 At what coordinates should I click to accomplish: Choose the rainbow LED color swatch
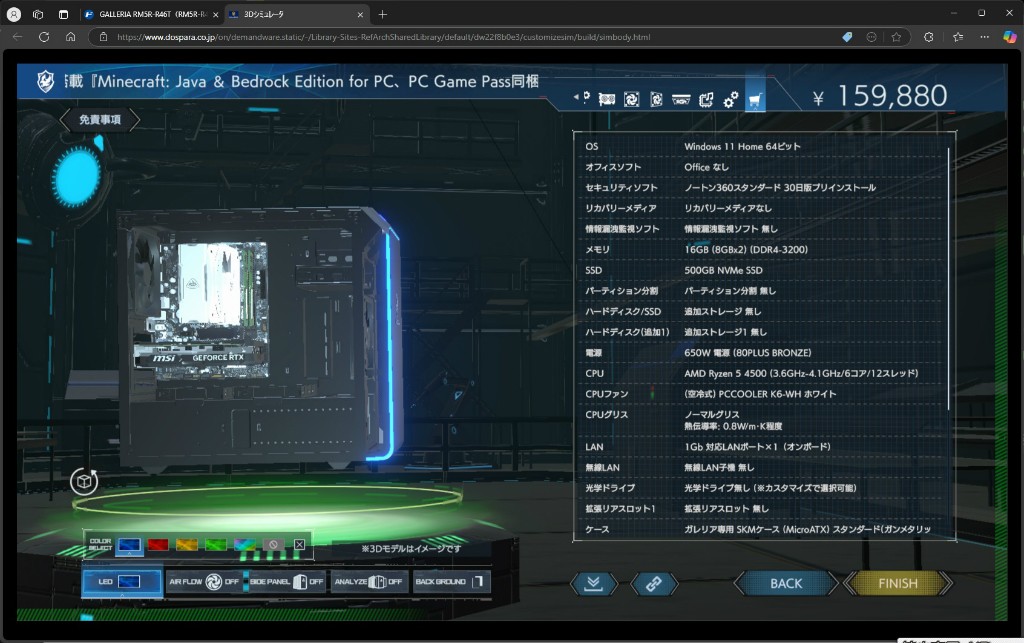244,544
